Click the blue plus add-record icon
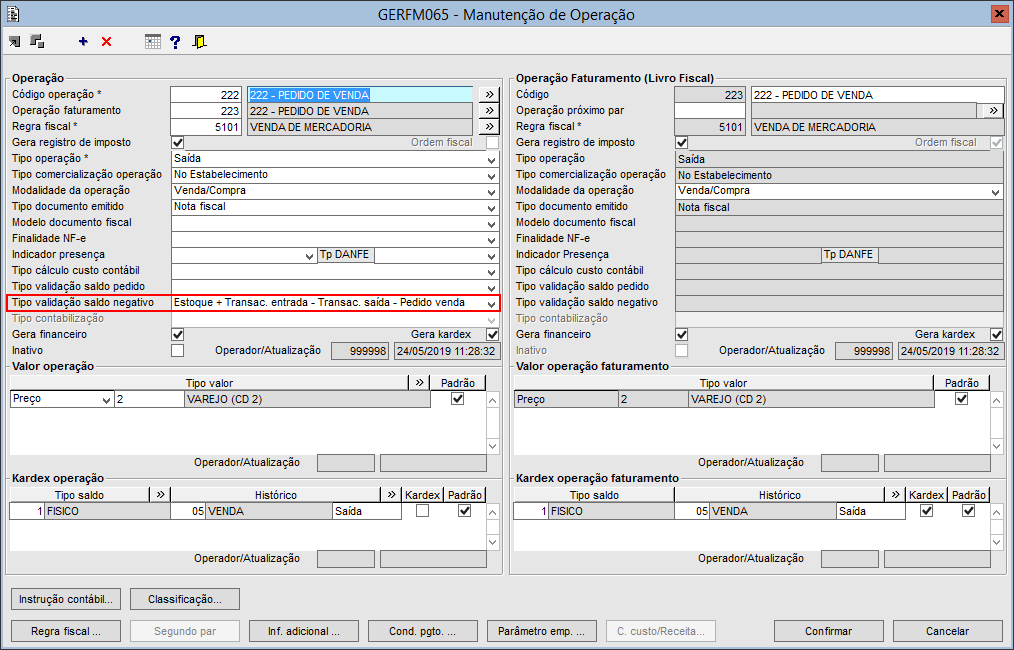This screenshot has width=1014, height=650. 83,42
